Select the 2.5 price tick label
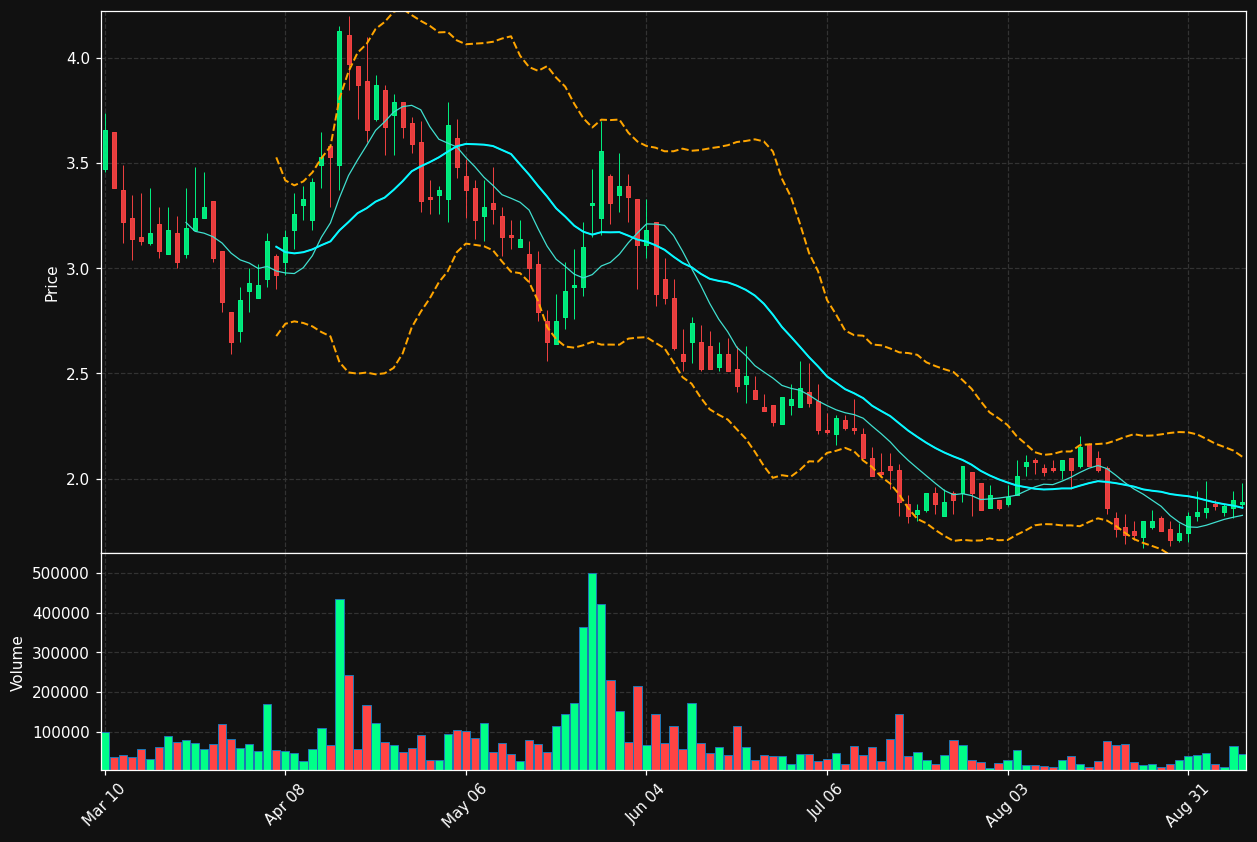 77,374
